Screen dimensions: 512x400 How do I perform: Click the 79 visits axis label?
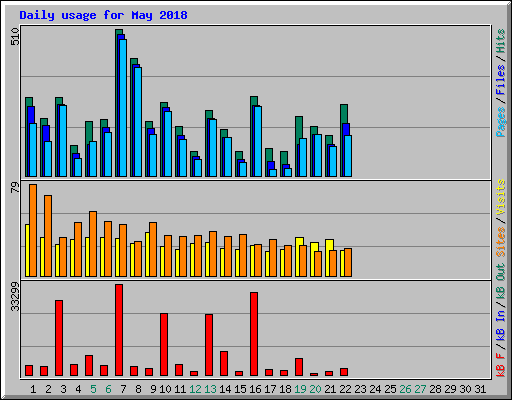(x=15, y=188)
